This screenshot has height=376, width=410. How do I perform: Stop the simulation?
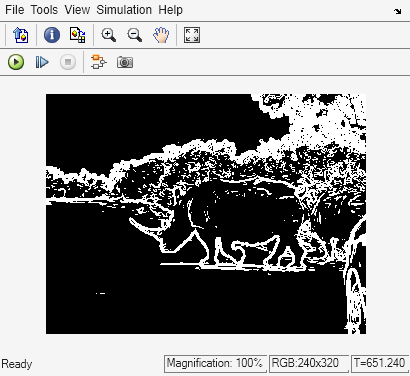68,62
